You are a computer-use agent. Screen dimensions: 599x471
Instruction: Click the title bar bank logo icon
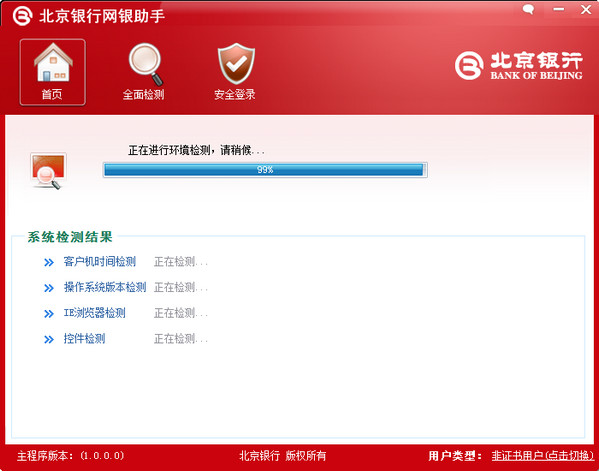click(x=22, y=16)
